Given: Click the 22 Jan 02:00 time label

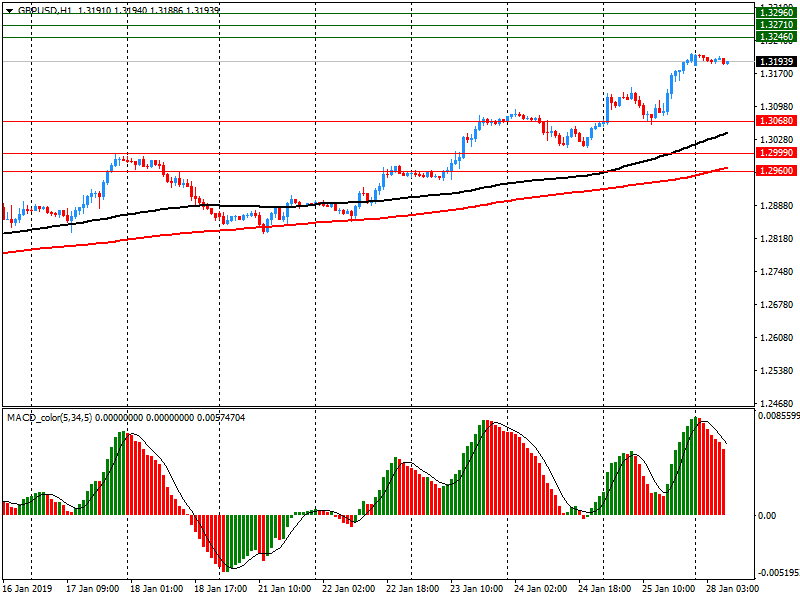Looking at the screenshot, I should (348, 588).
